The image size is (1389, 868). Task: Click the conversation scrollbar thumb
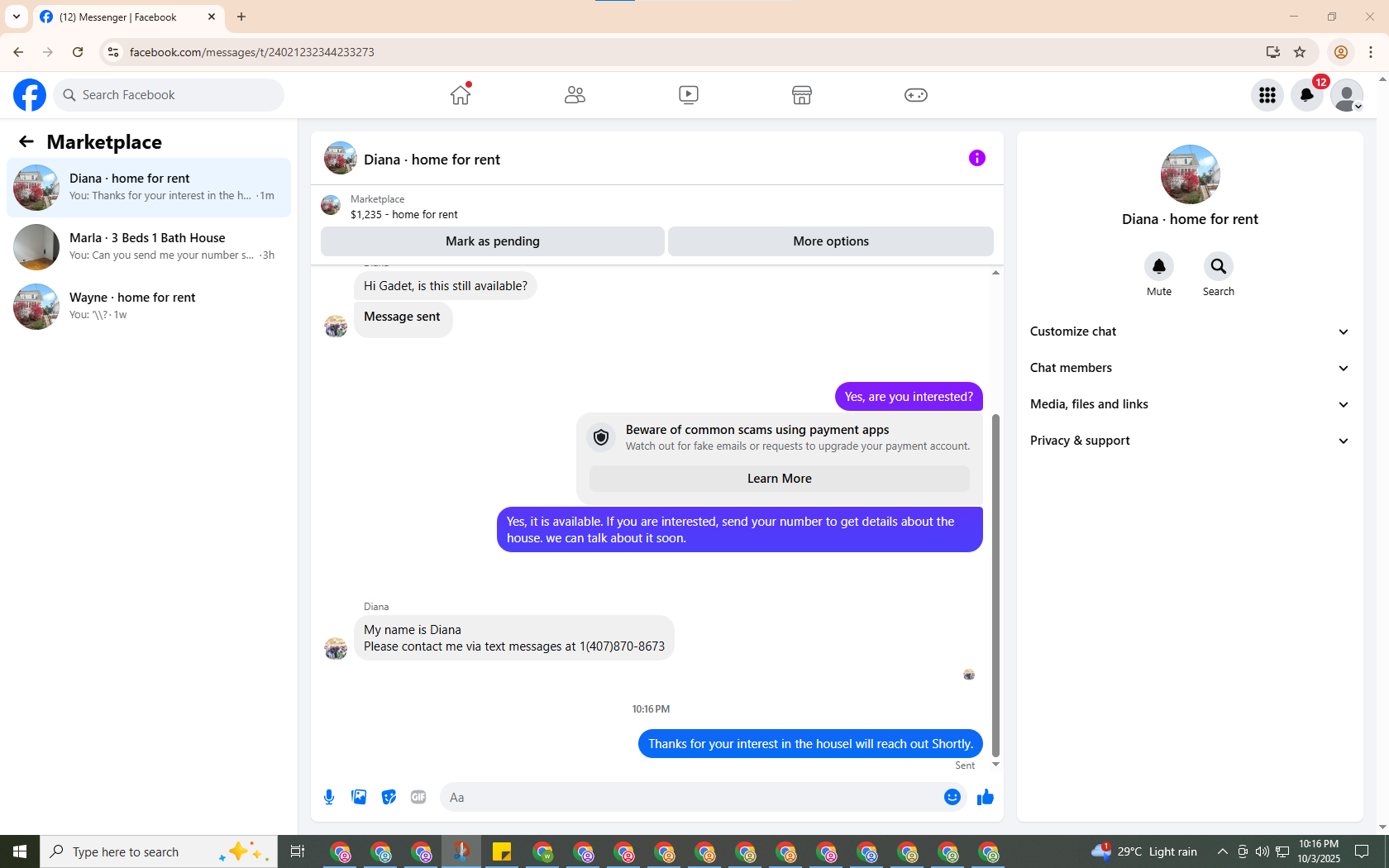click(995, 585)
